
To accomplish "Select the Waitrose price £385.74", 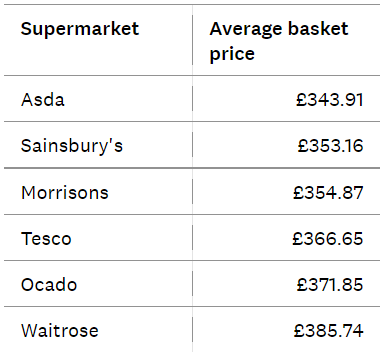I will click(328, 331).
